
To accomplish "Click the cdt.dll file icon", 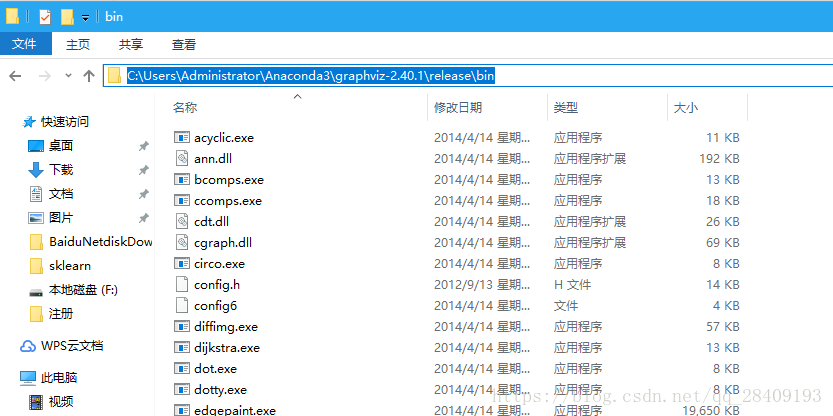I will tap(182, 222).
